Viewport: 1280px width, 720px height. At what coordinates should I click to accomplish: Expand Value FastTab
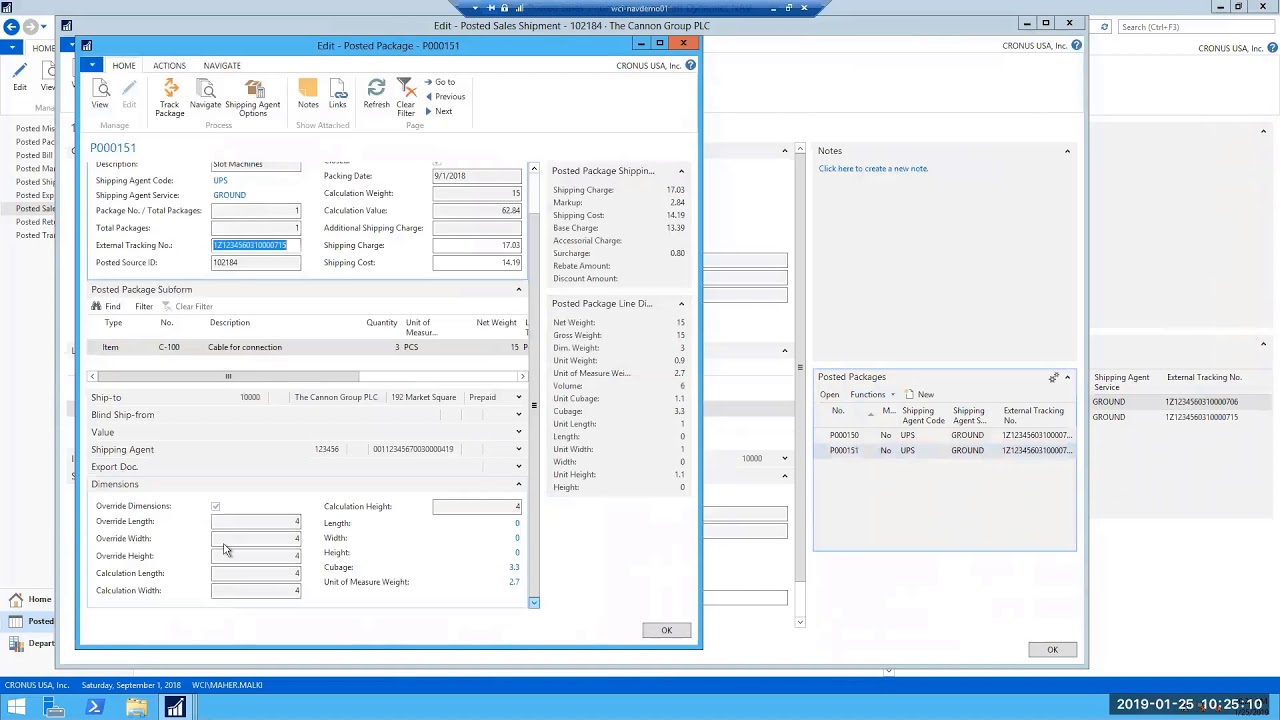(x=518, y=432)
